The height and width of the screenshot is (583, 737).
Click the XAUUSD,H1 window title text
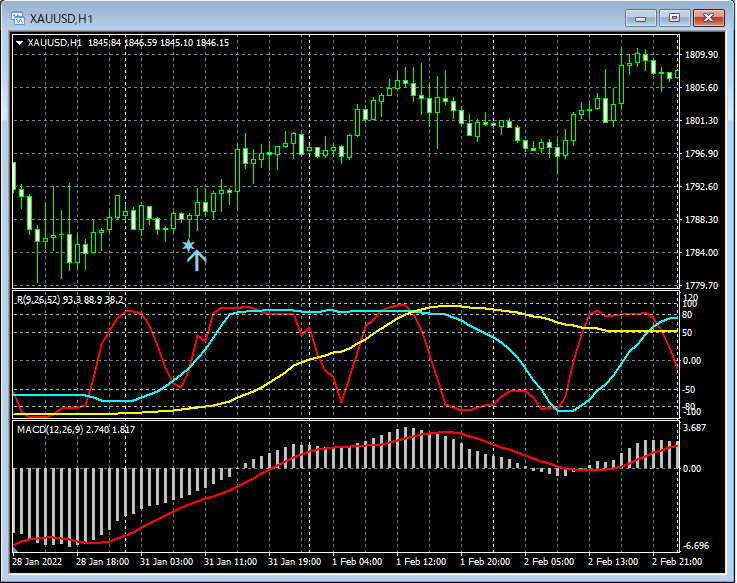[x=62, y=19]
